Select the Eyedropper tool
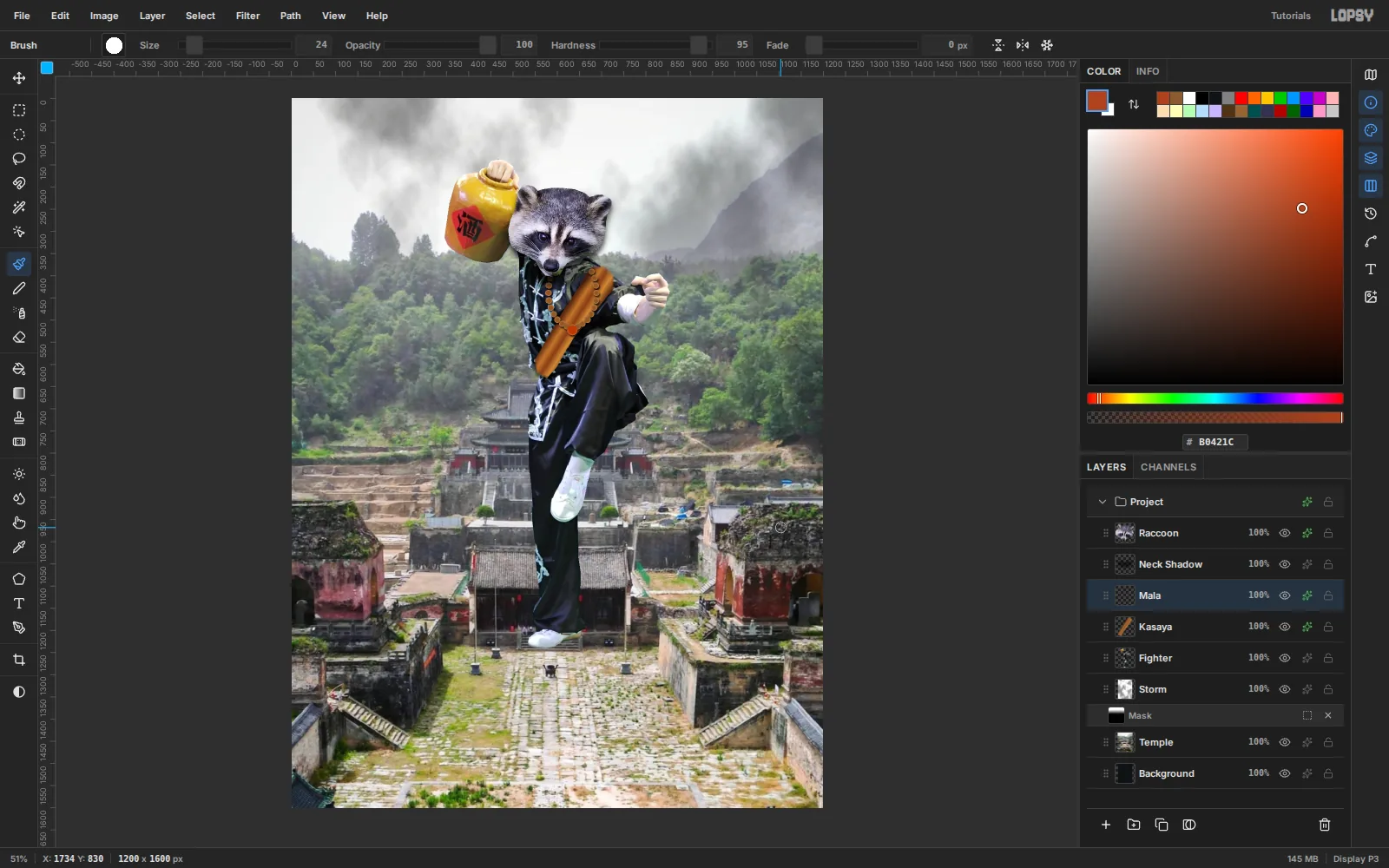 [19, 547]
